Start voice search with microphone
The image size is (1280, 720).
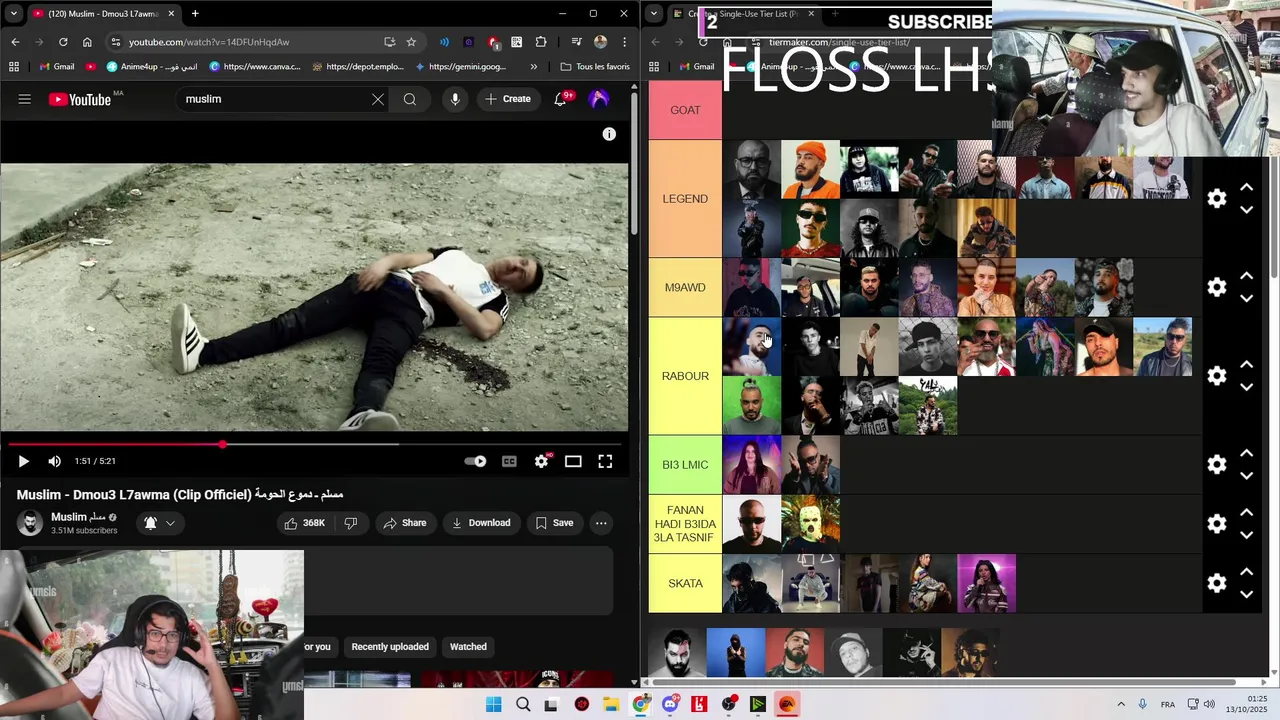coord(455,99)
